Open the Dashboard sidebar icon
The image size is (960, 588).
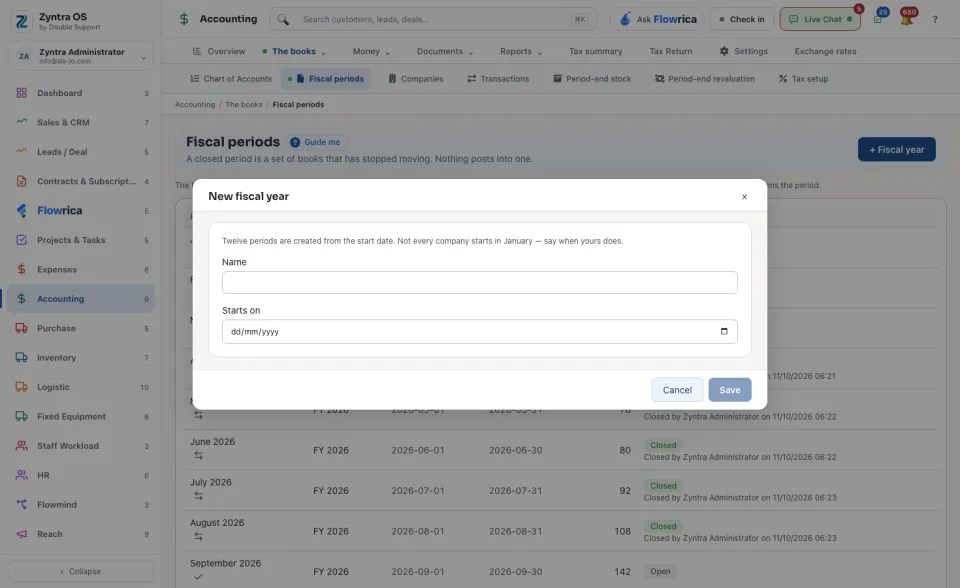click(x=21, y=93)
